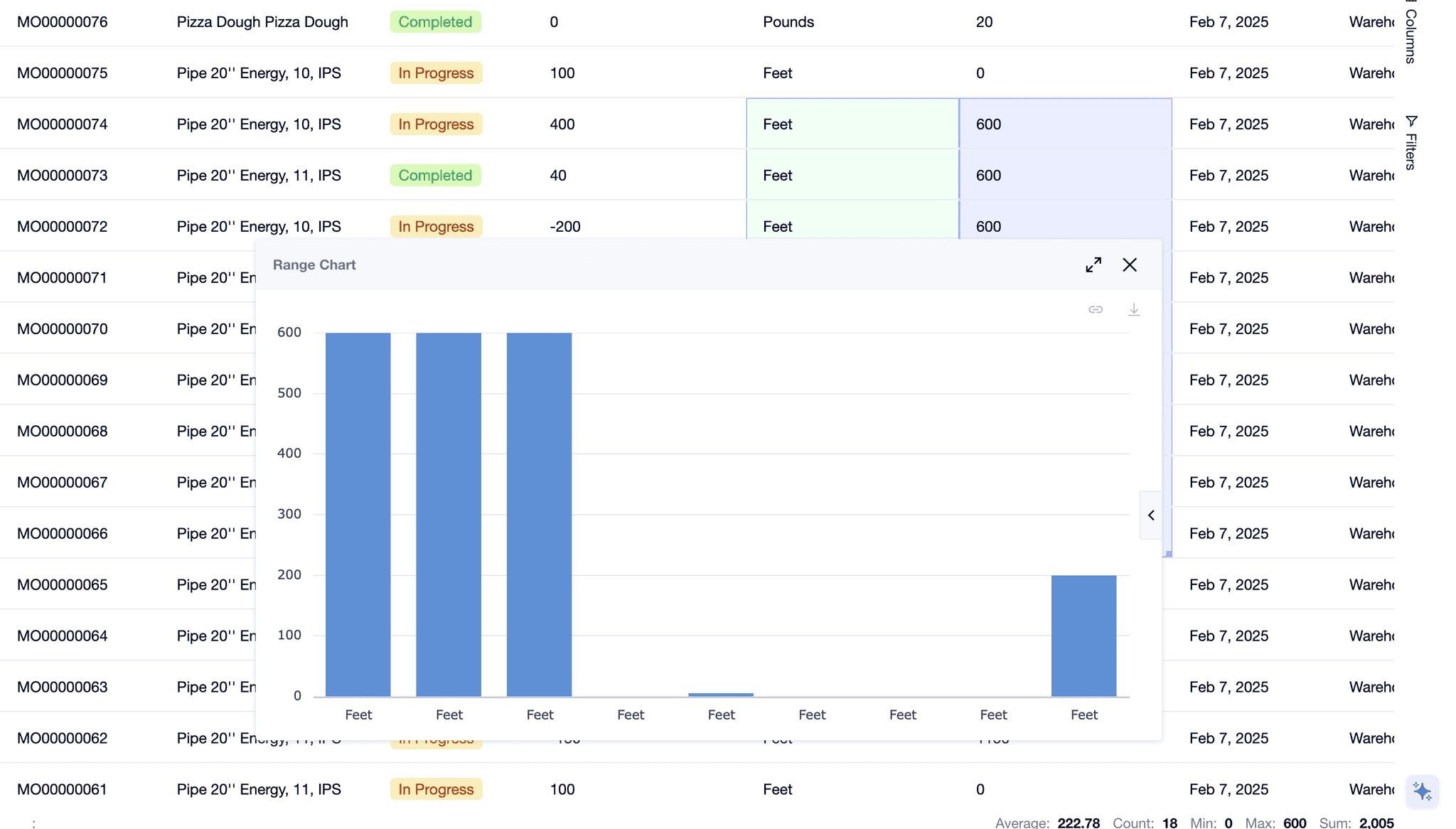Open the Columns side panel
The width and height of the screenshot is (1456, 829).
(1411, 32)
